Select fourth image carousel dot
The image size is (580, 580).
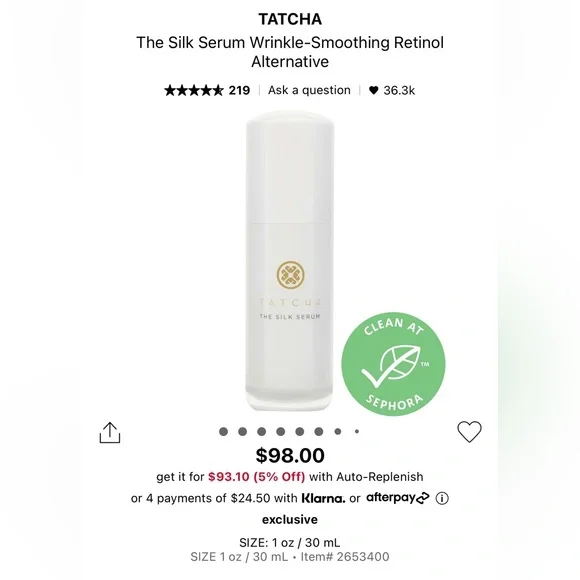coord(281,431)
